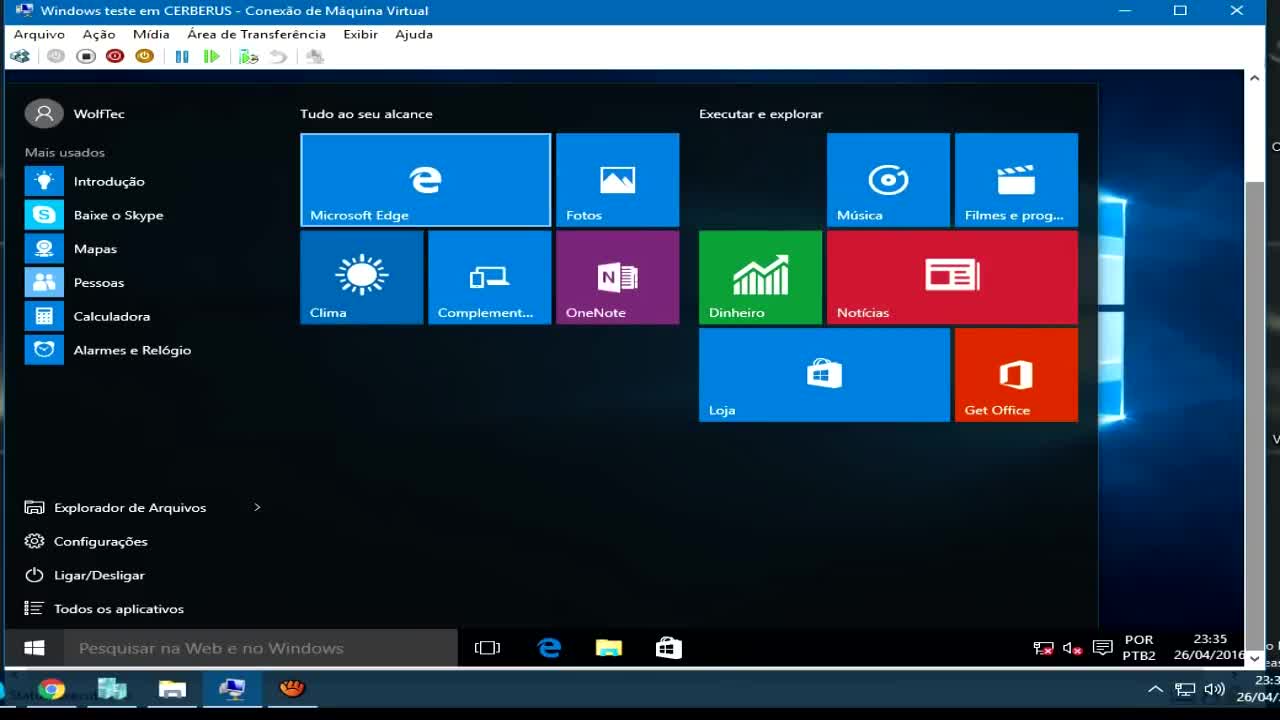This screenshot has width=1280, height=720.
Task: Open the Ação menu
Action: click(x=99, y=34)
